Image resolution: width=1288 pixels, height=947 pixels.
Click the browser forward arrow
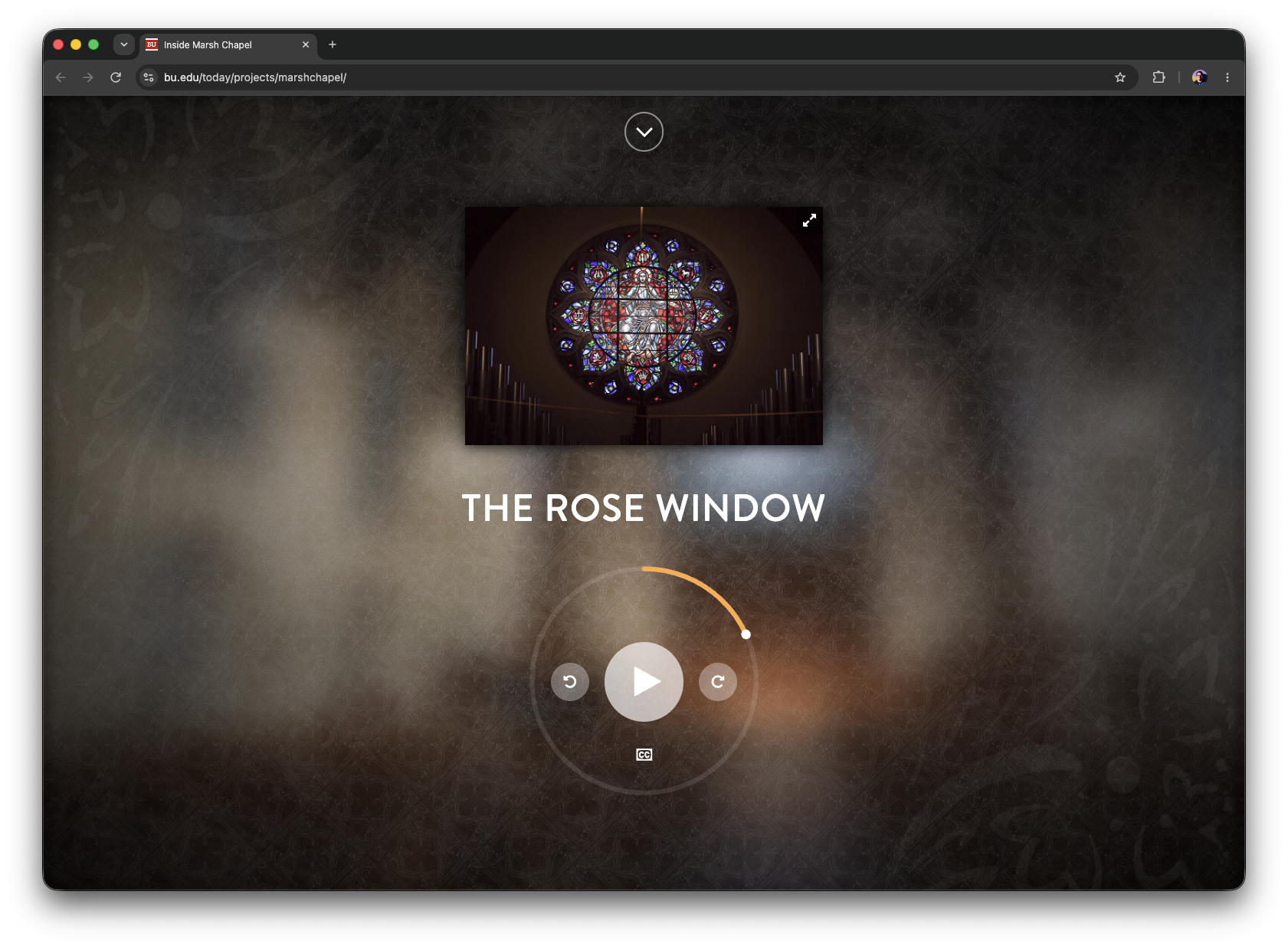click(x=88, y=77)
